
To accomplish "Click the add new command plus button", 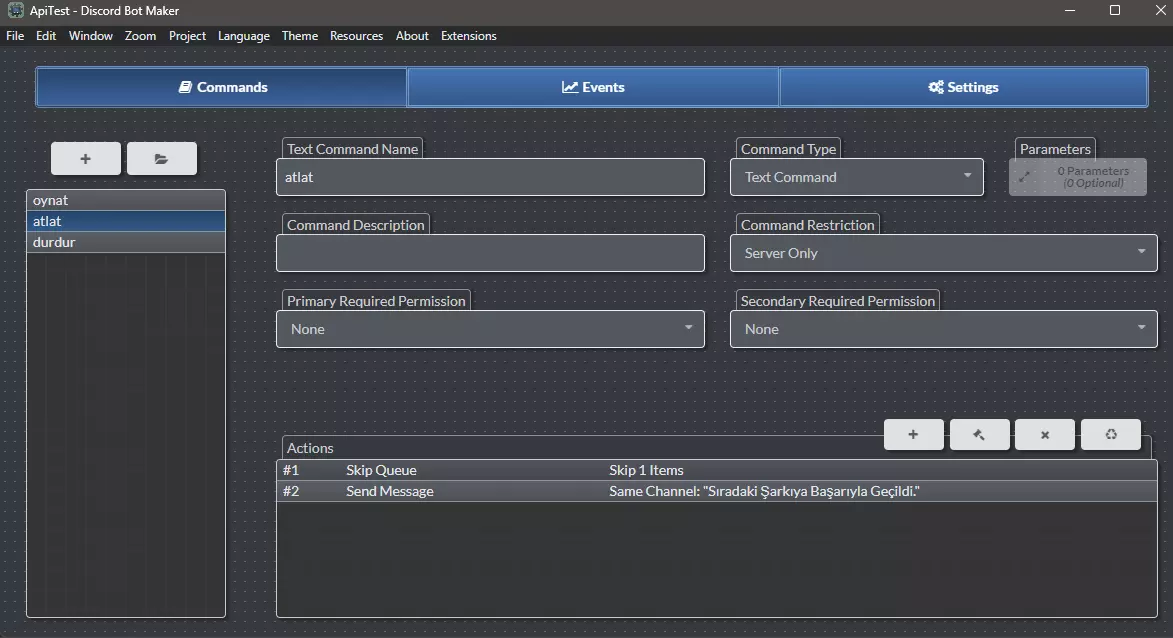I will pos(86,159).
